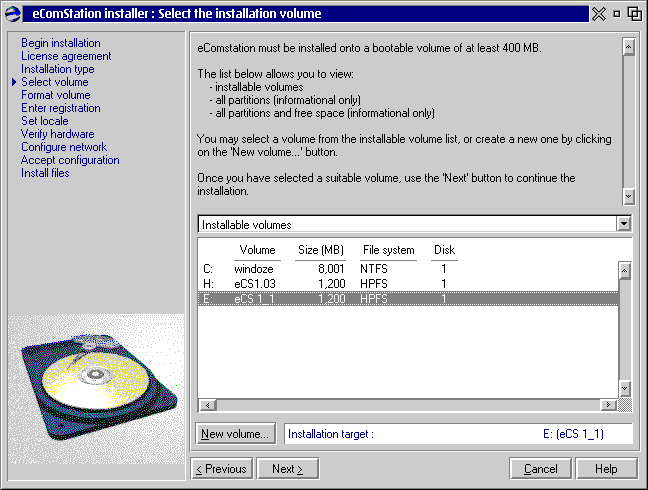This screenshot has height=490, width=648.
Task: Click the Size (MB) column header
Action: tap(321, 250)
